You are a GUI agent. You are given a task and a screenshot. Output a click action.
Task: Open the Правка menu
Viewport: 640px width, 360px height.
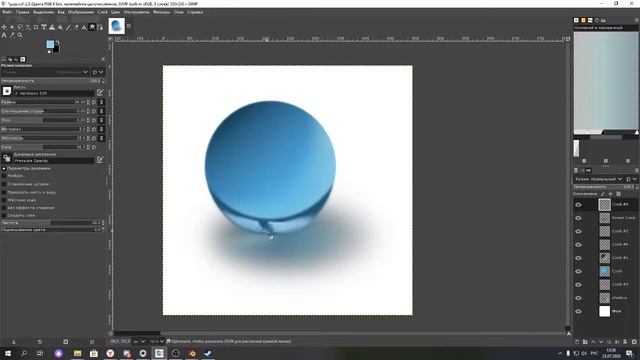(x=22, y=12)
